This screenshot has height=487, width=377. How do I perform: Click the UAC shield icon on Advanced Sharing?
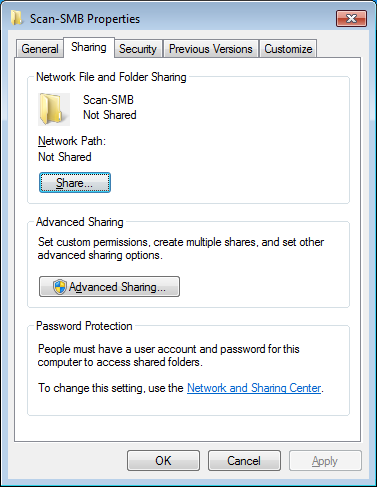pyautogui.click(x=60, y=287)
